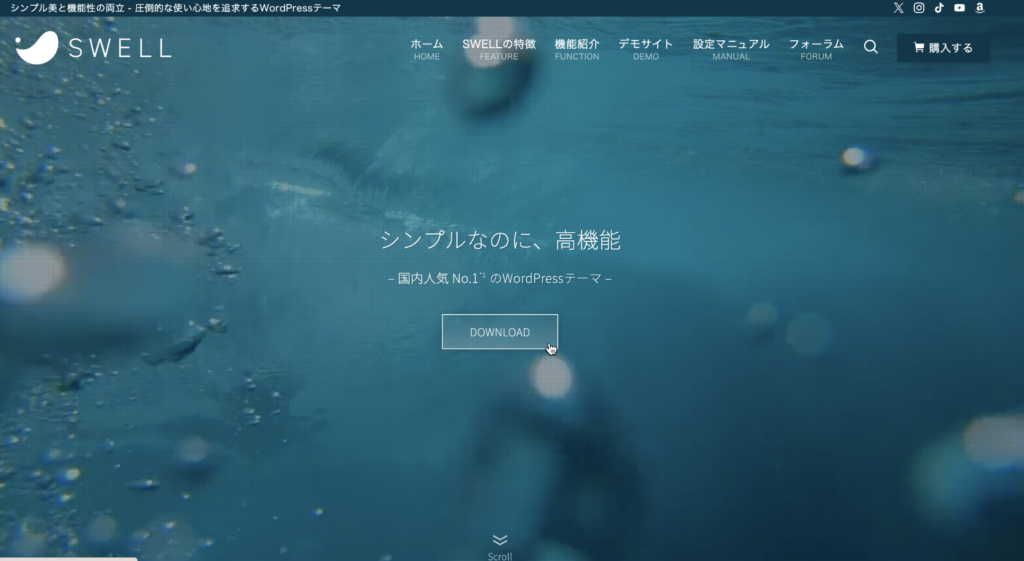Open the X (Twitter) social icon
The height and width of the screenshot is (561, 1024).
pos(898,8)
